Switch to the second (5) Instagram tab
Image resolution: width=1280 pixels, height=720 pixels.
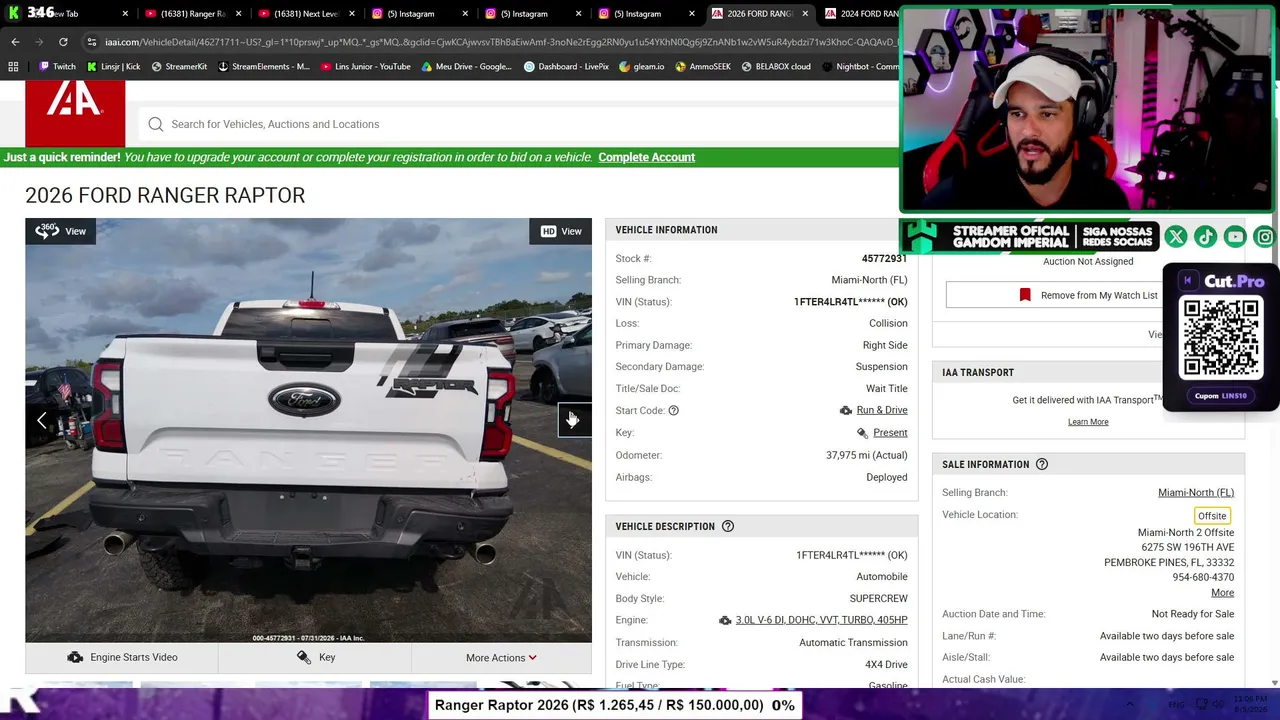523,14
